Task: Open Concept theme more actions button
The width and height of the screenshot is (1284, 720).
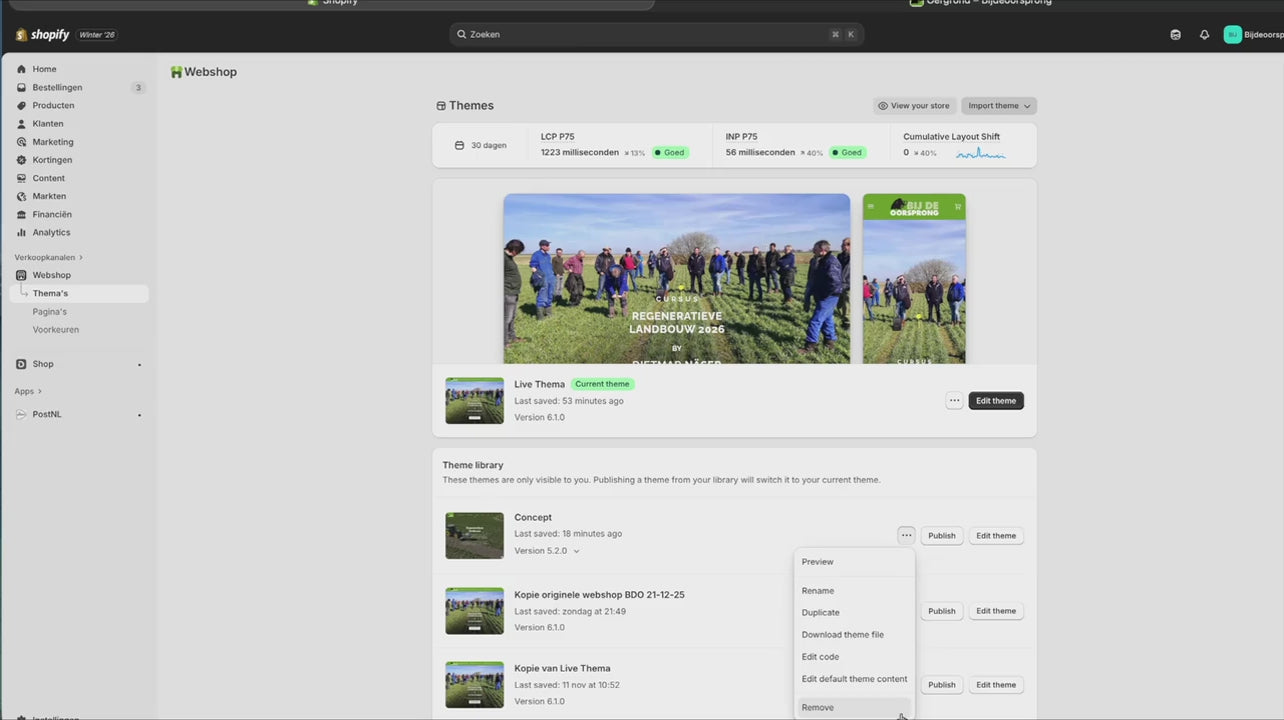Action: tap(906, 536)
